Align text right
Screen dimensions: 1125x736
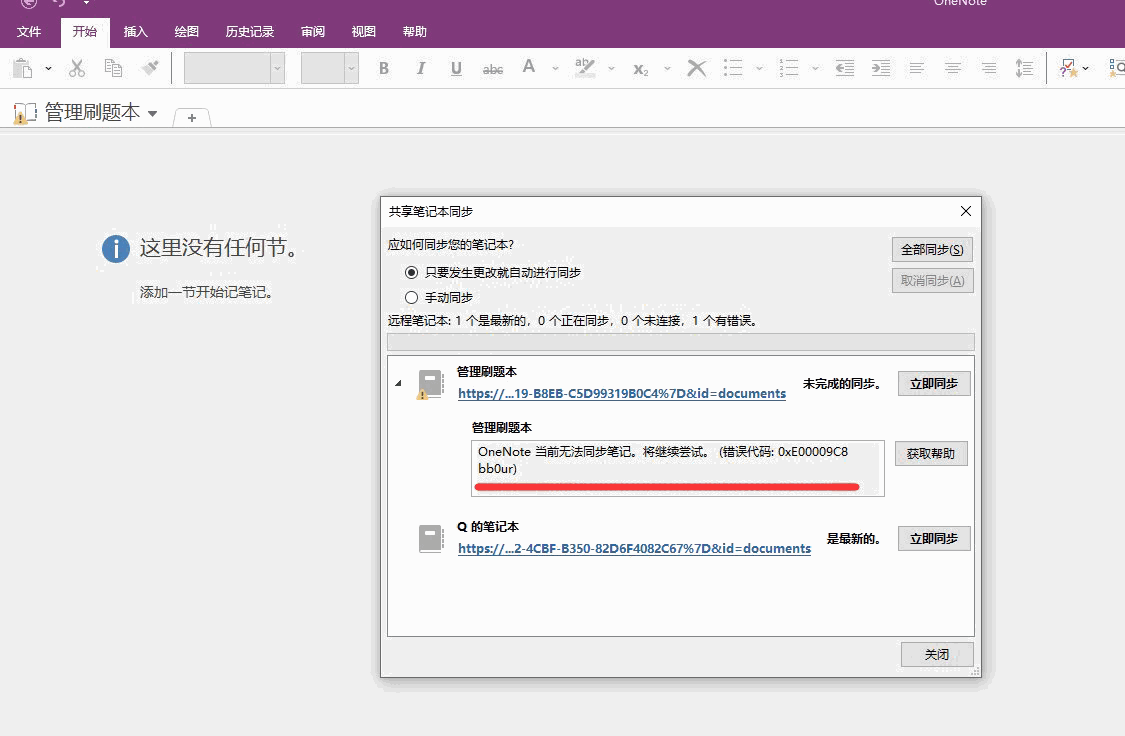(x=989, y=68)
